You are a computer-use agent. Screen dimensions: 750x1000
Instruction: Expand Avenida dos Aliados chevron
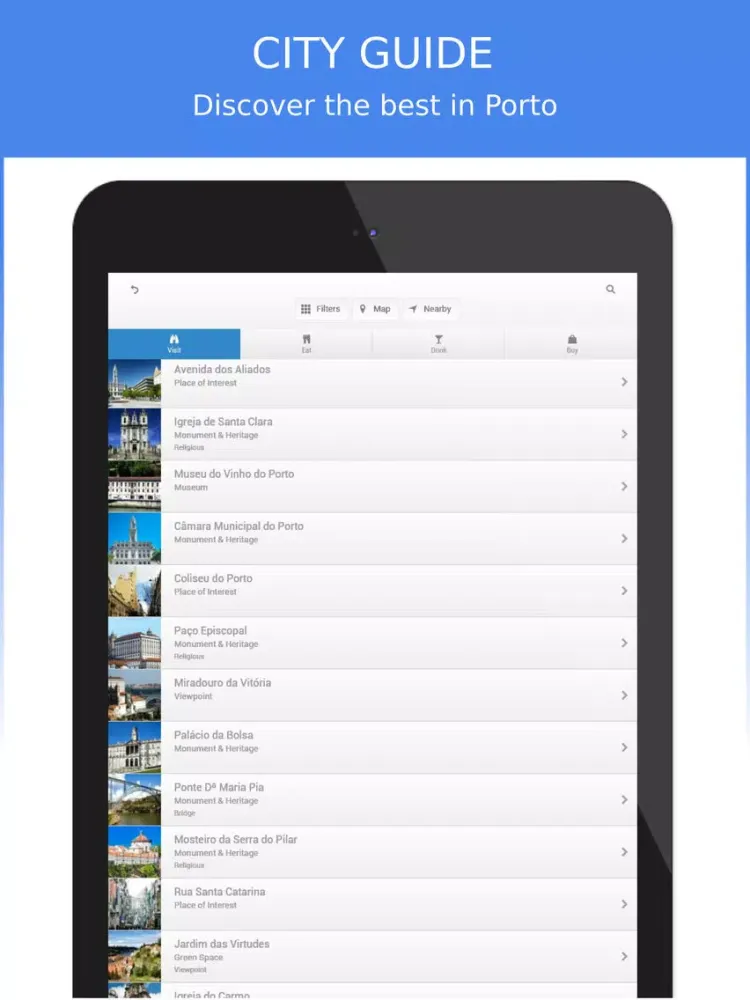[x=624, y=382]
